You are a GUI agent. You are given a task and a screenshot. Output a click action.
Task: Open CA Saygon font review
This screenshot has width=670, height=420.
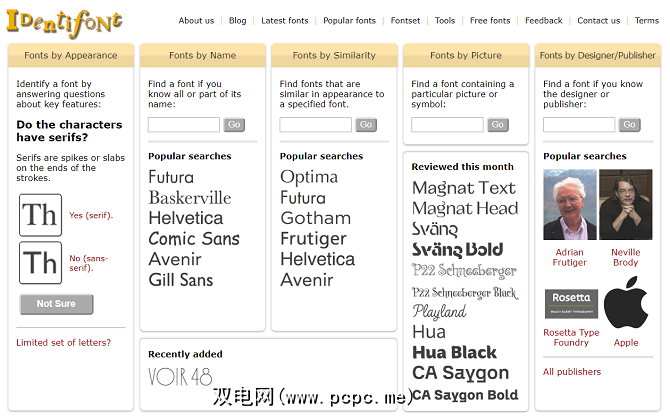[461, 373]
